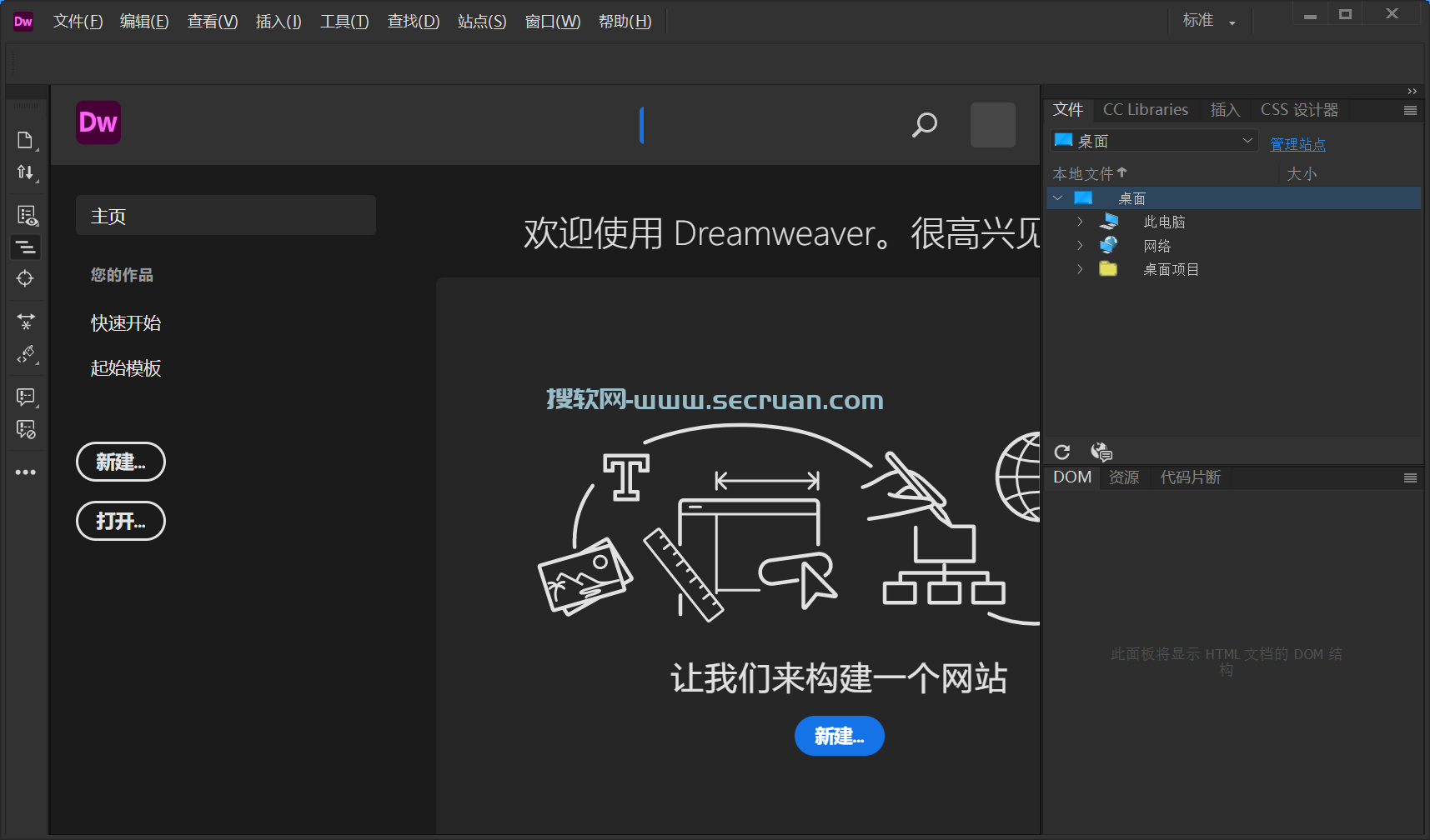
Task: Click the Dw application icon in title bar
Action: 23,22
